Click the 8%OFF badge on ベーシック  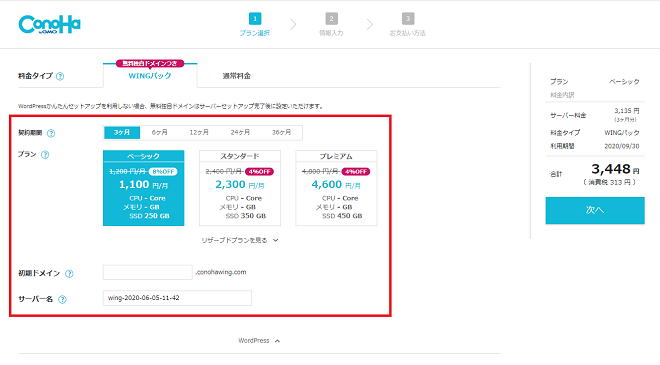163,172
